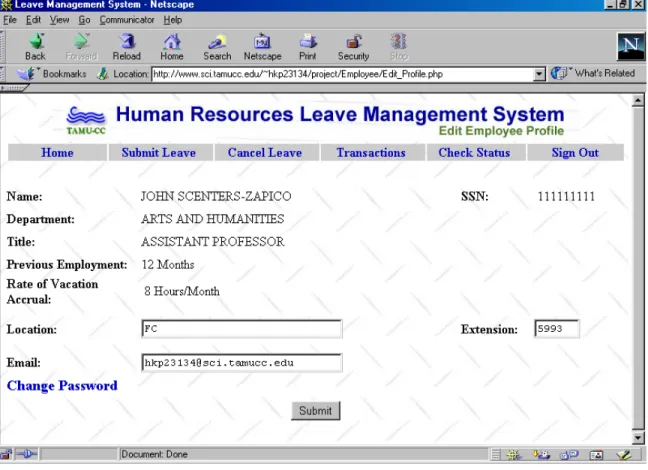Screen dimensions: 648x470
Task: Open the Cancel Leave link
Action: click(x=265, y=153)
